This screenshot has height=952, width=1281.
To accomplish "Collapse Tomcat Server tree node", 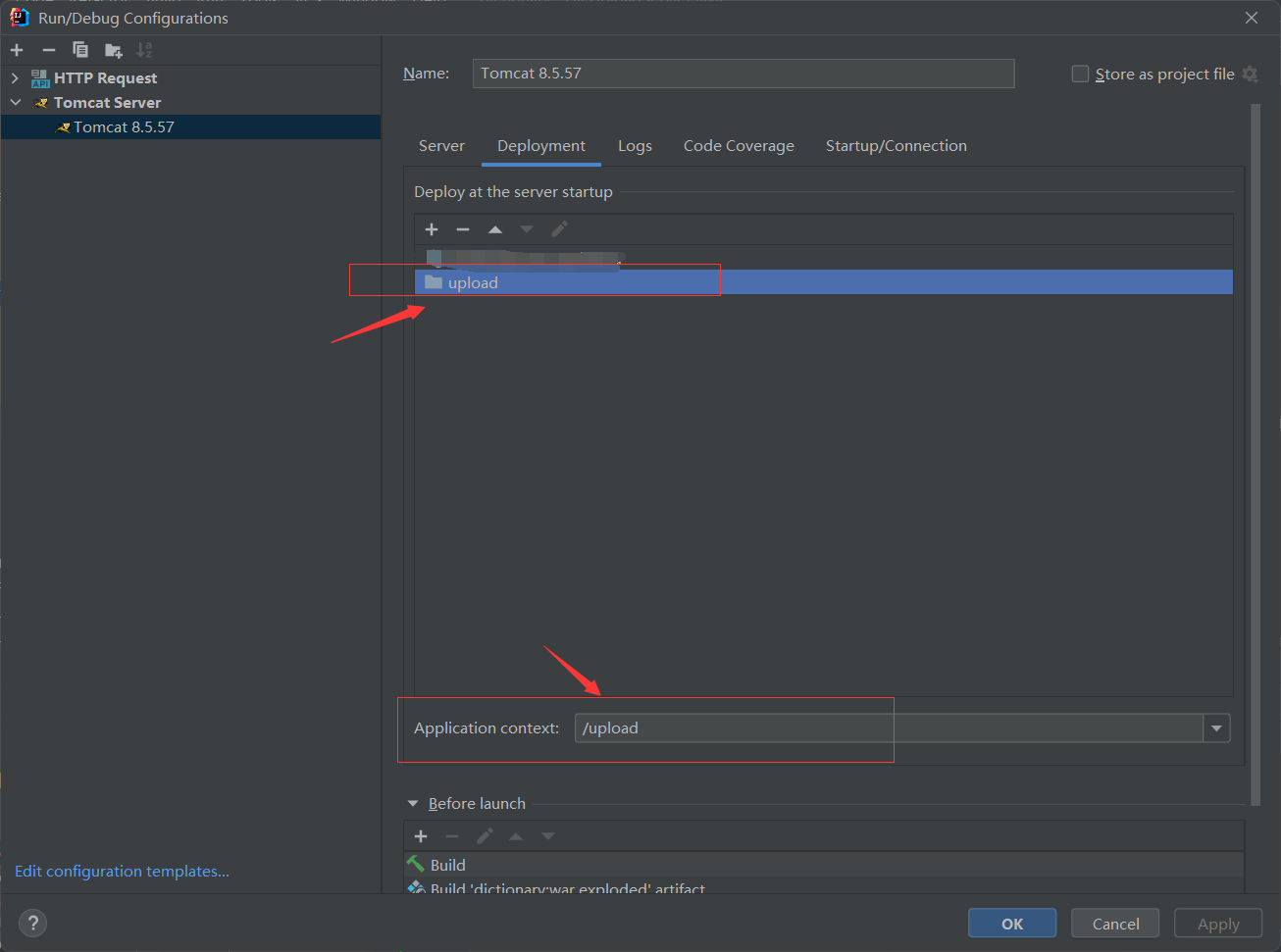I will coord(16,103).
